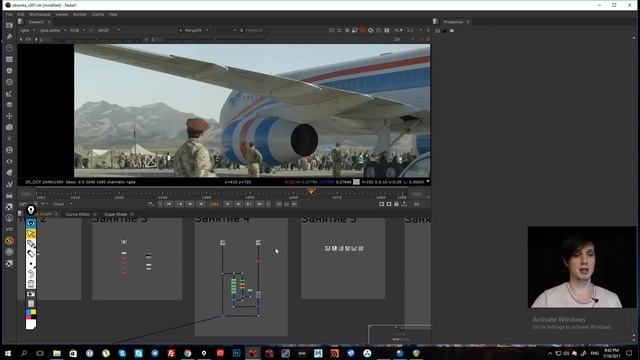Jump to the last frame button

[x=260, y=204]
